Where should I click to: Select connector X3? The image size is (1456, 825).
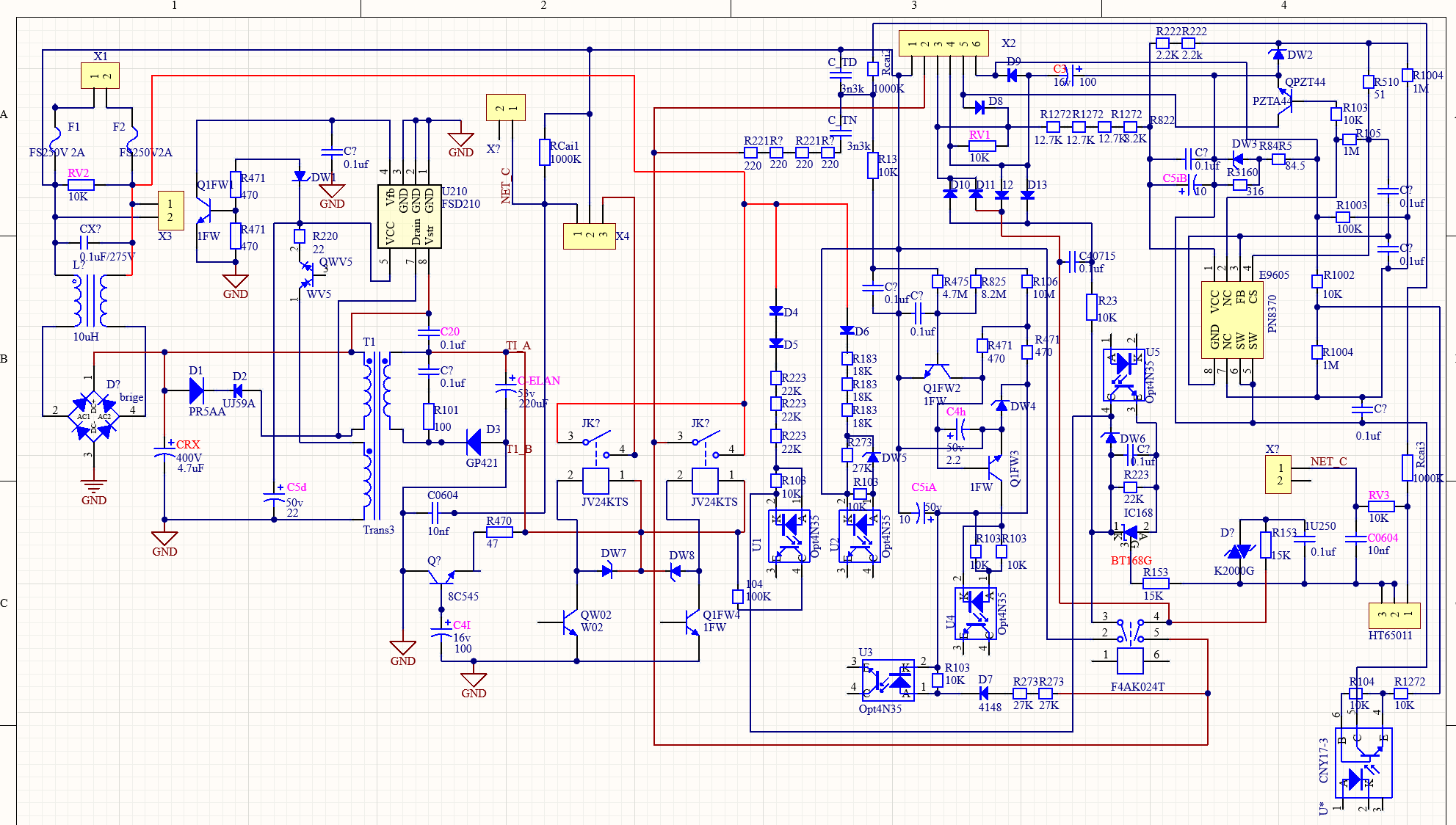(x=170, y=210)
